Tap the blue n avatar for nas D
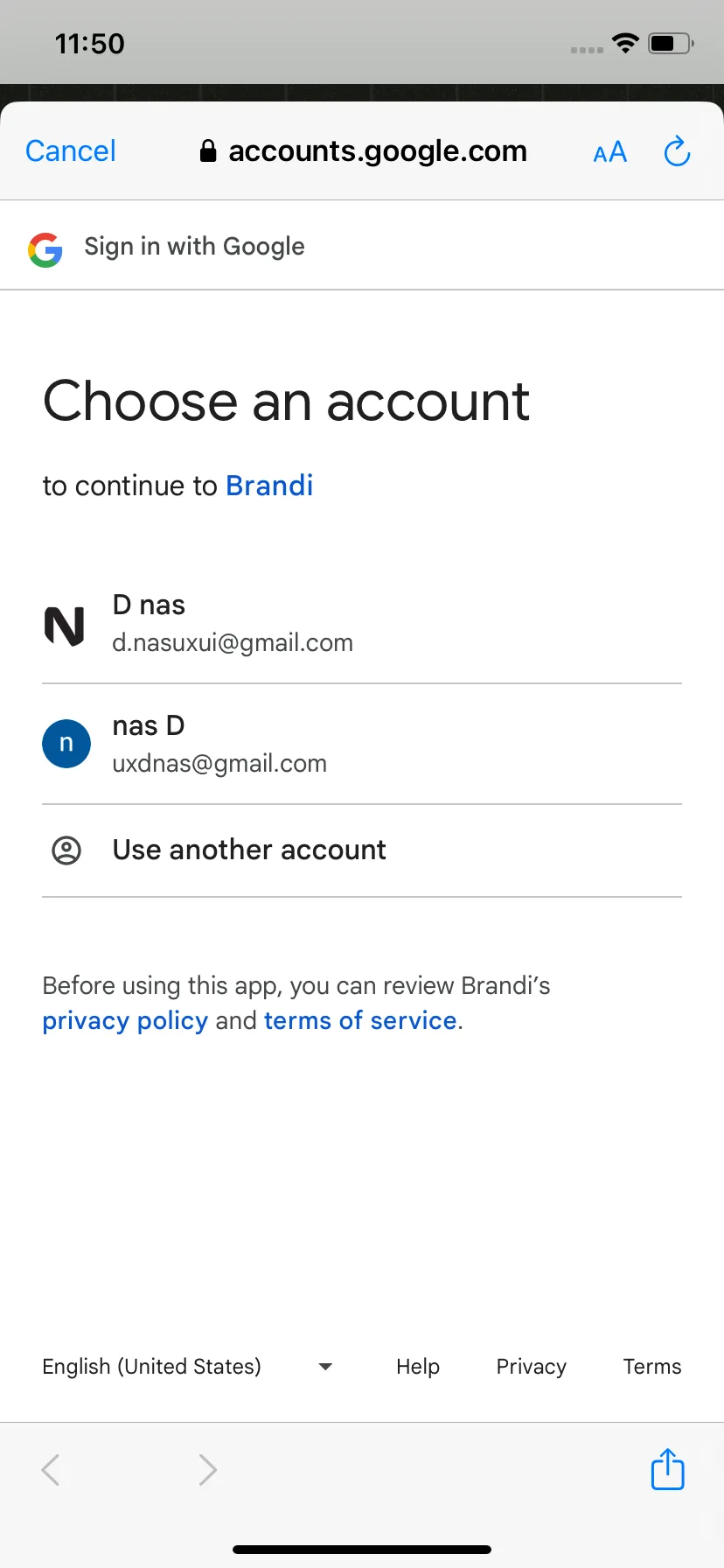This screenshot has height=1568, width=724. [x=66, y=744]
